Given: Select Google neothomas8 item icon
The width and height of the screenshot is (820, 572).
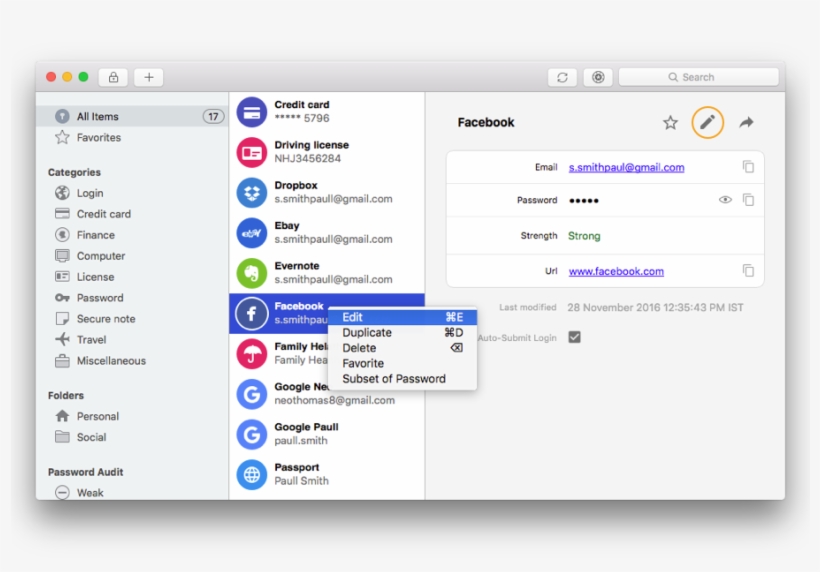Looking at the screenshot, I should [x=252, y=394].
